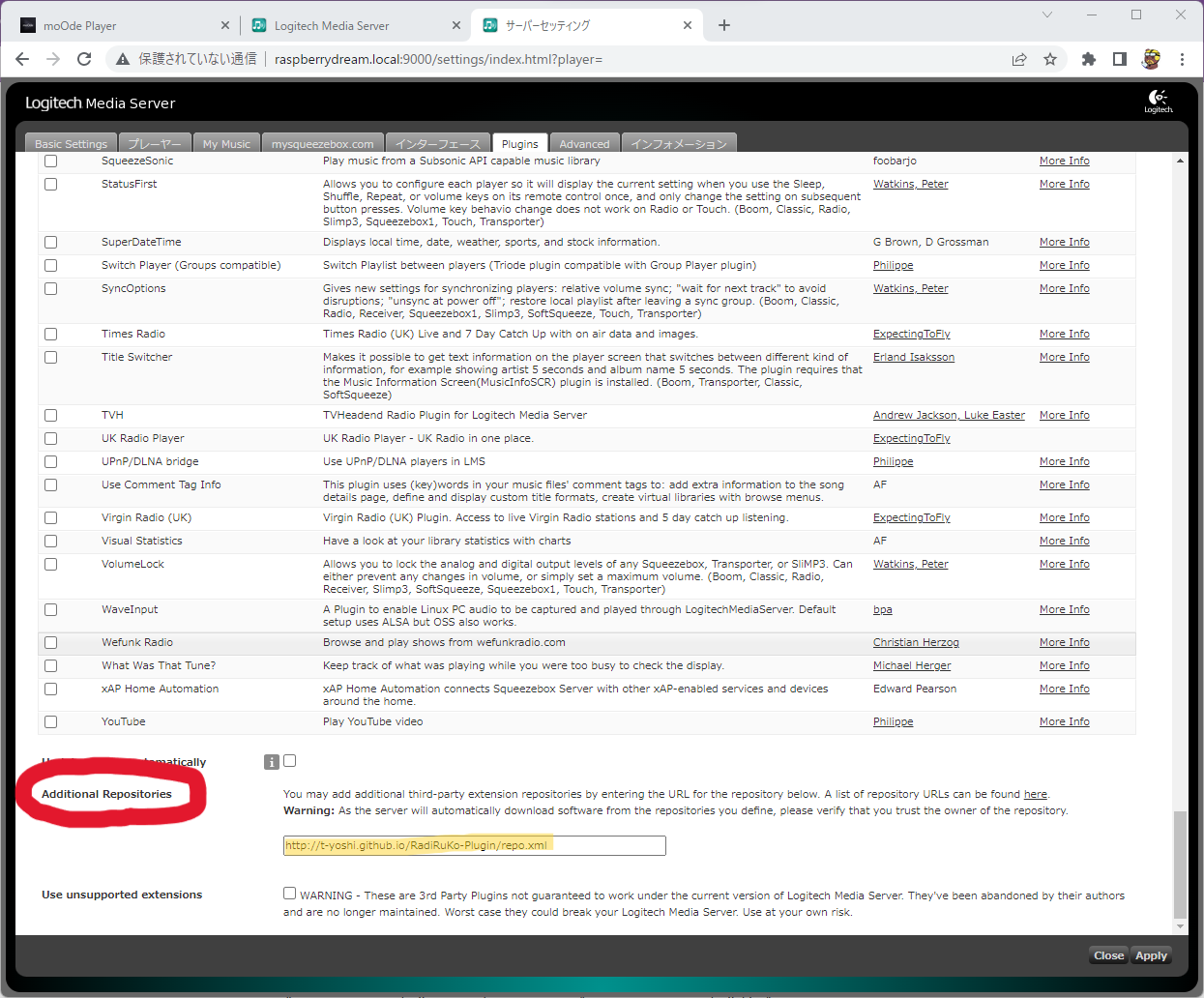Open the Advanced settings tab
The width and height of the screenshot is (1204, 998).
584,143
